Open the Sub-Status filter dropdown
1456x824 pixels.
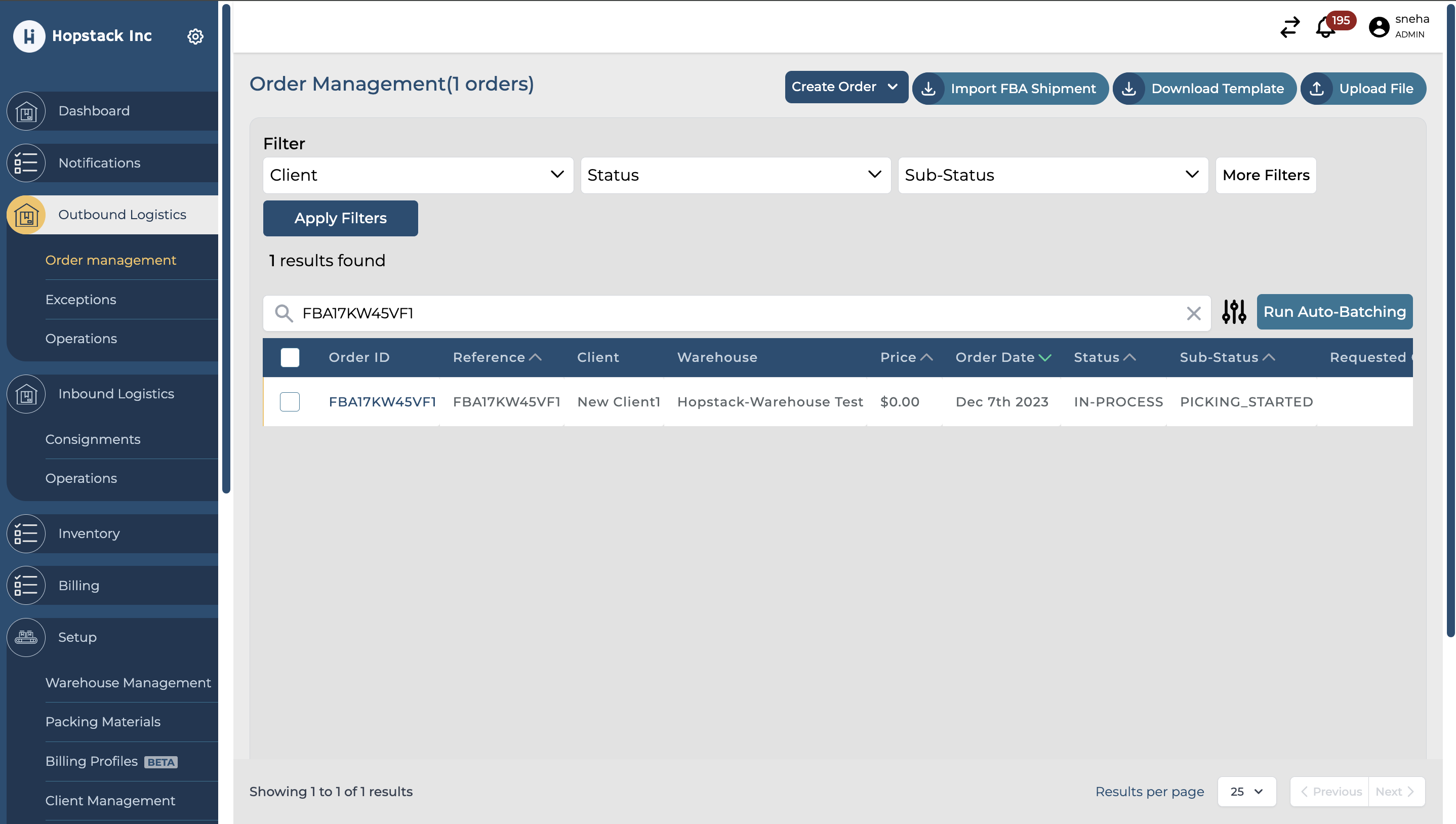(x=1053, y=175)
